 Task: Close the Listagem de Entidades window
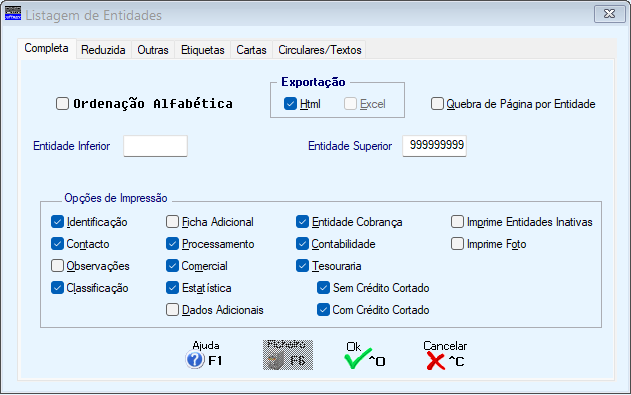tap(609, 14)
